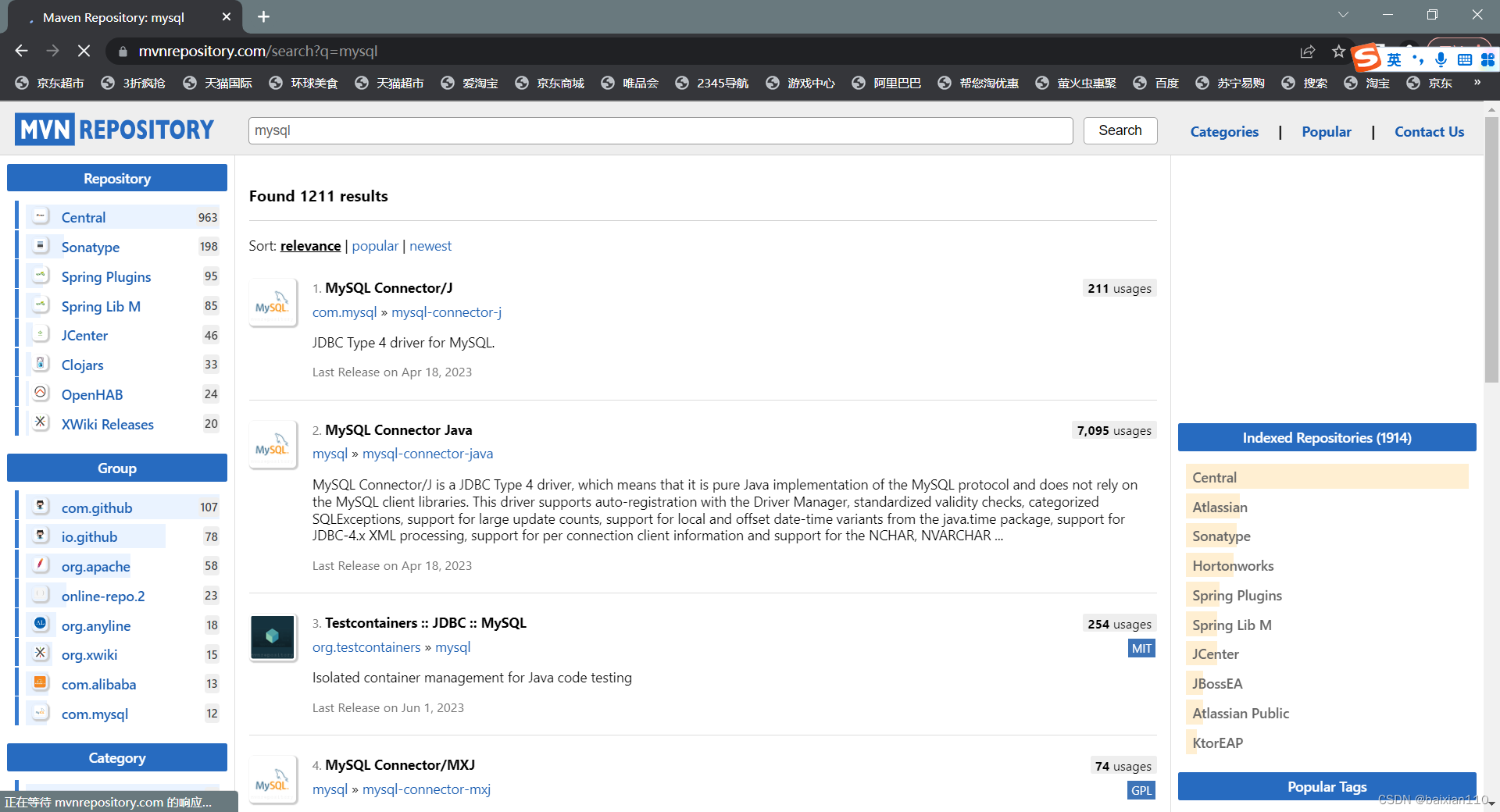Image resolution: width=1500 pixels, height=812 pixels.
Task: Open the Popular menu link
Action: (x=1327, y=131)
